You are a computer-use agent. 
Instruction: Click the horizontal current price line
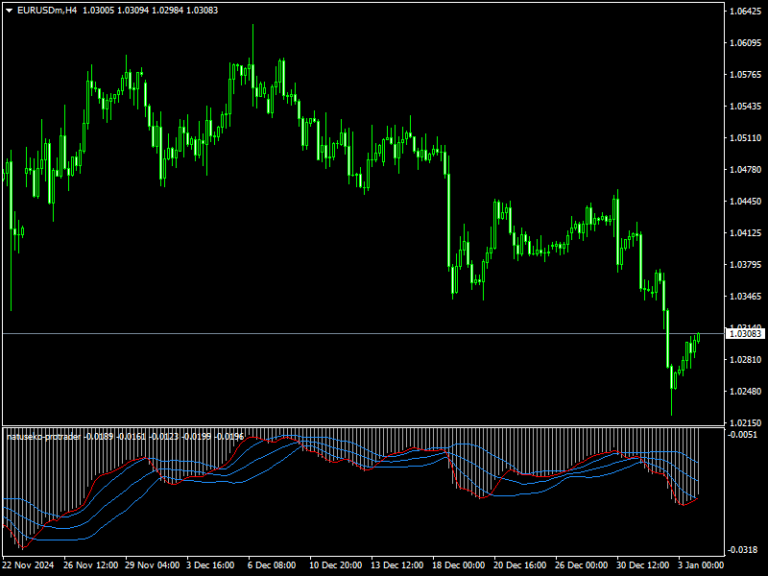362,334
